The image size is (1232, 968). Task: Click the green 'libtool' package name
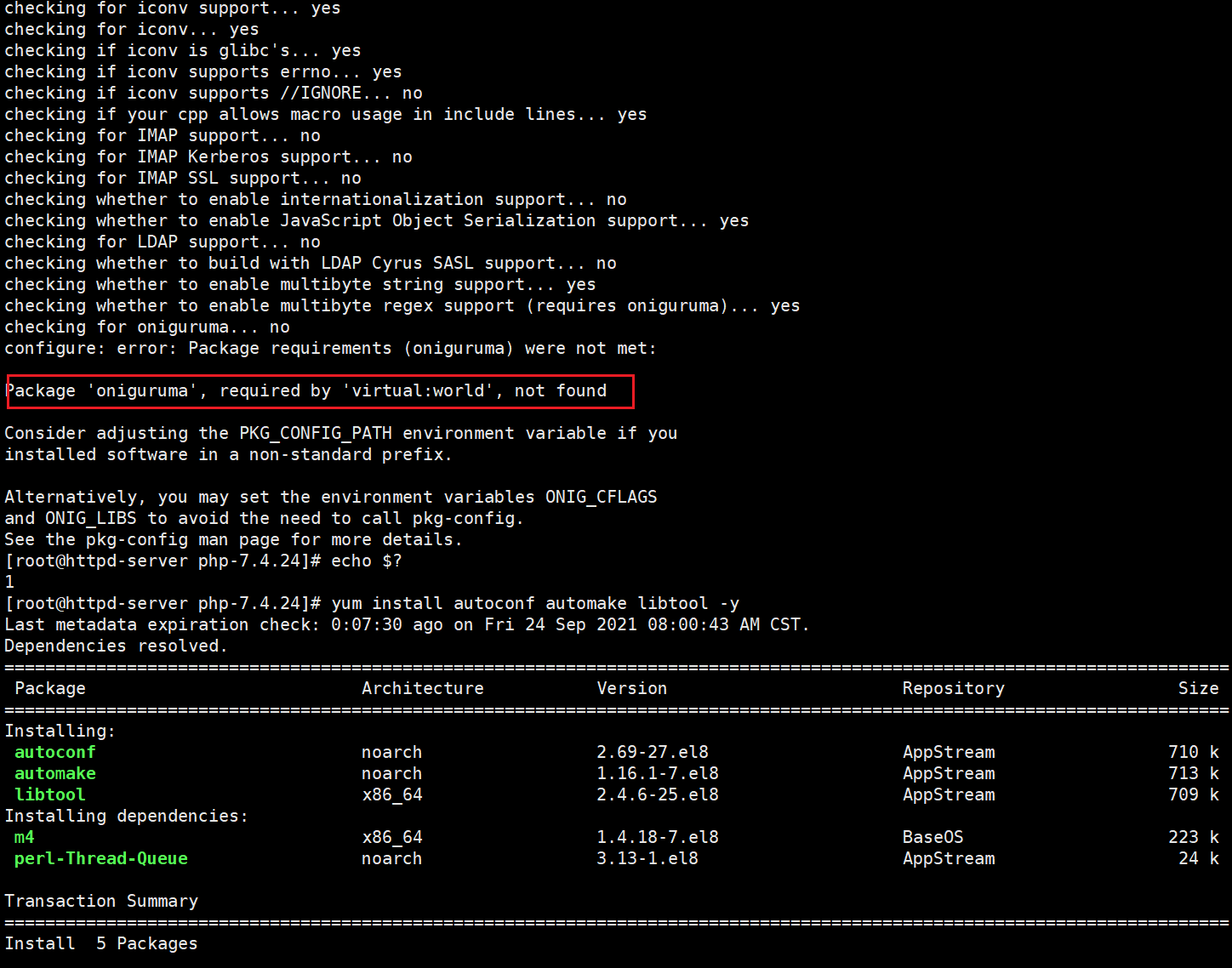[x=50, y=794]
